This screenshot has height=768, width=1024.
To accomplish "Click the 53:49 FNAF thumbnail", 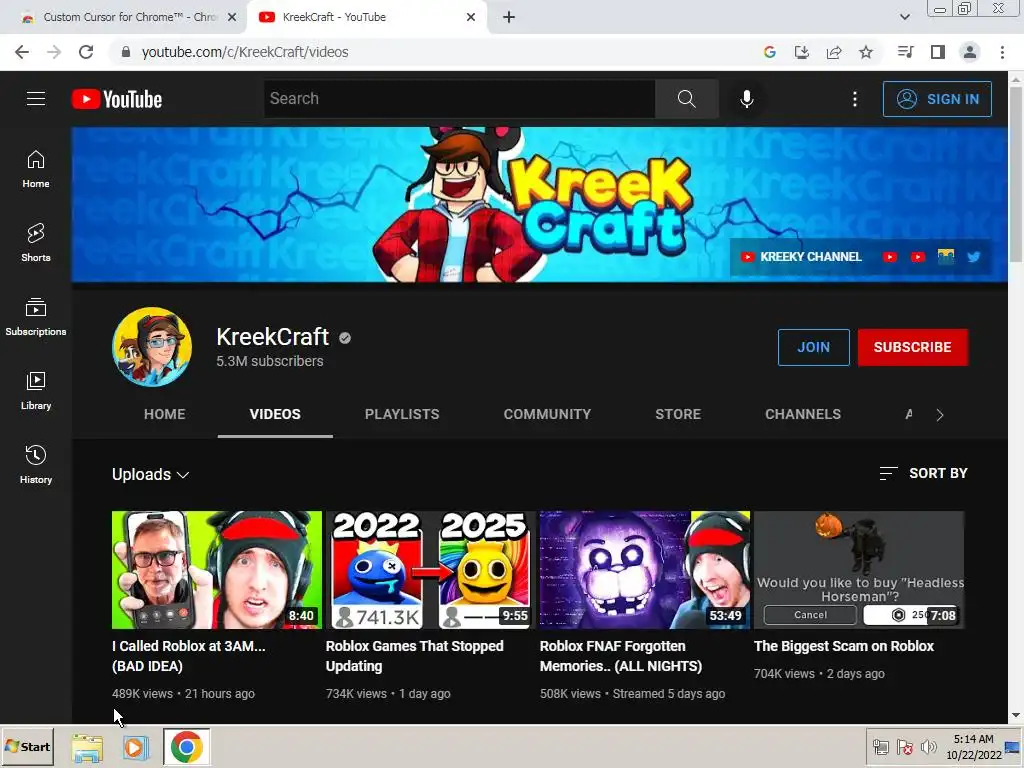I will pos(645,569).
